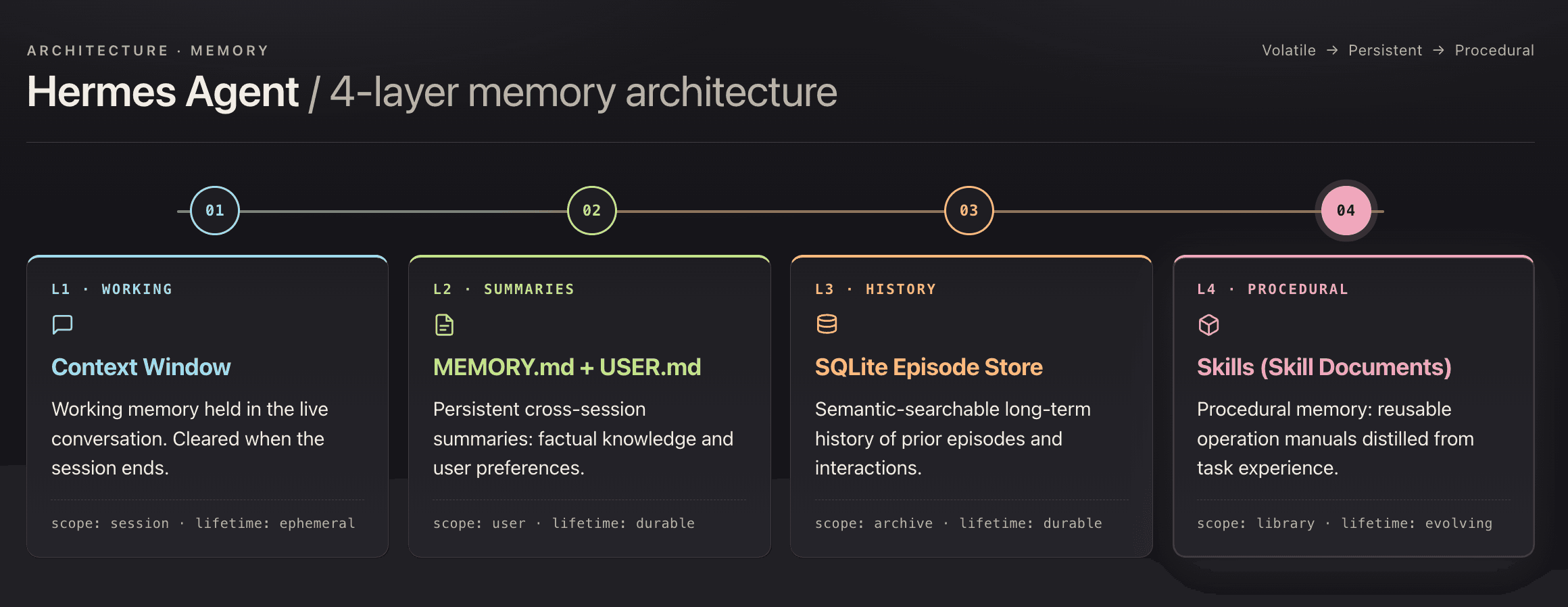The width and height of the screenshot is (1568, 607).
Task: Click the Volatile label in header
Action: tap(1289, 51)
